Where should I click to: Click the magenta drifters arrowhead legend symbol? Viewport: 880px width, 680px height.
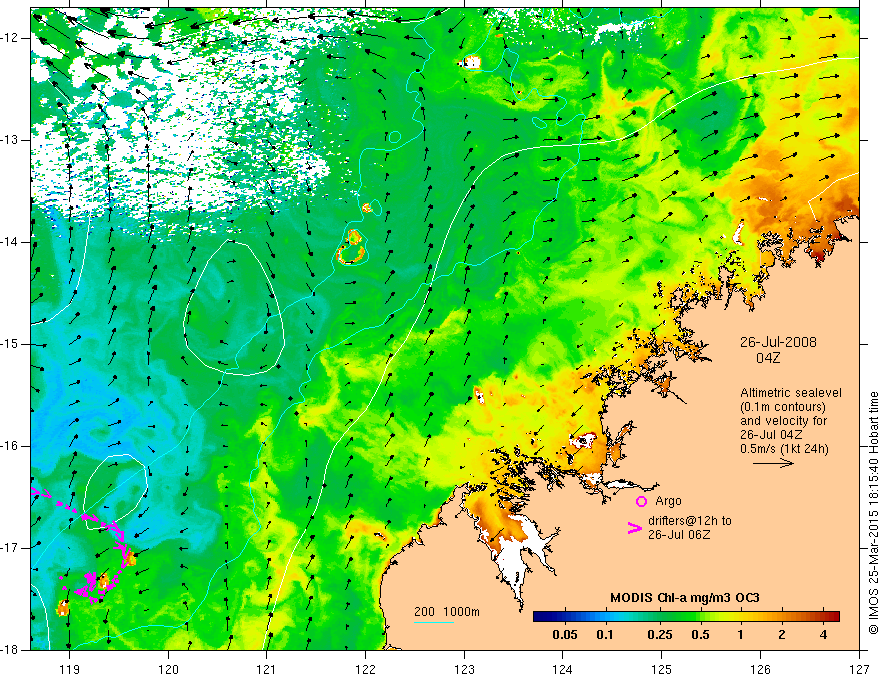[x=634, y=527]
